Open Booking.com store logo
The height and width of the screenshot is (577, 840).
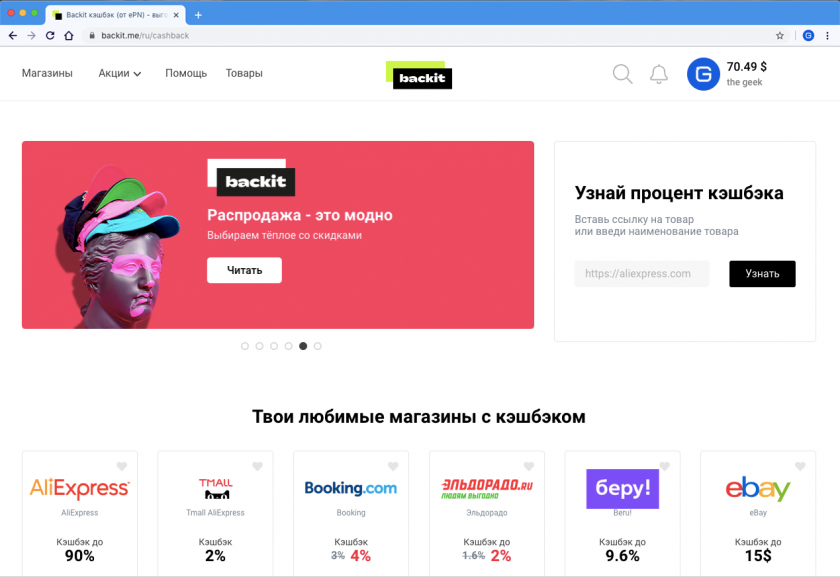[x=351, y=488]
